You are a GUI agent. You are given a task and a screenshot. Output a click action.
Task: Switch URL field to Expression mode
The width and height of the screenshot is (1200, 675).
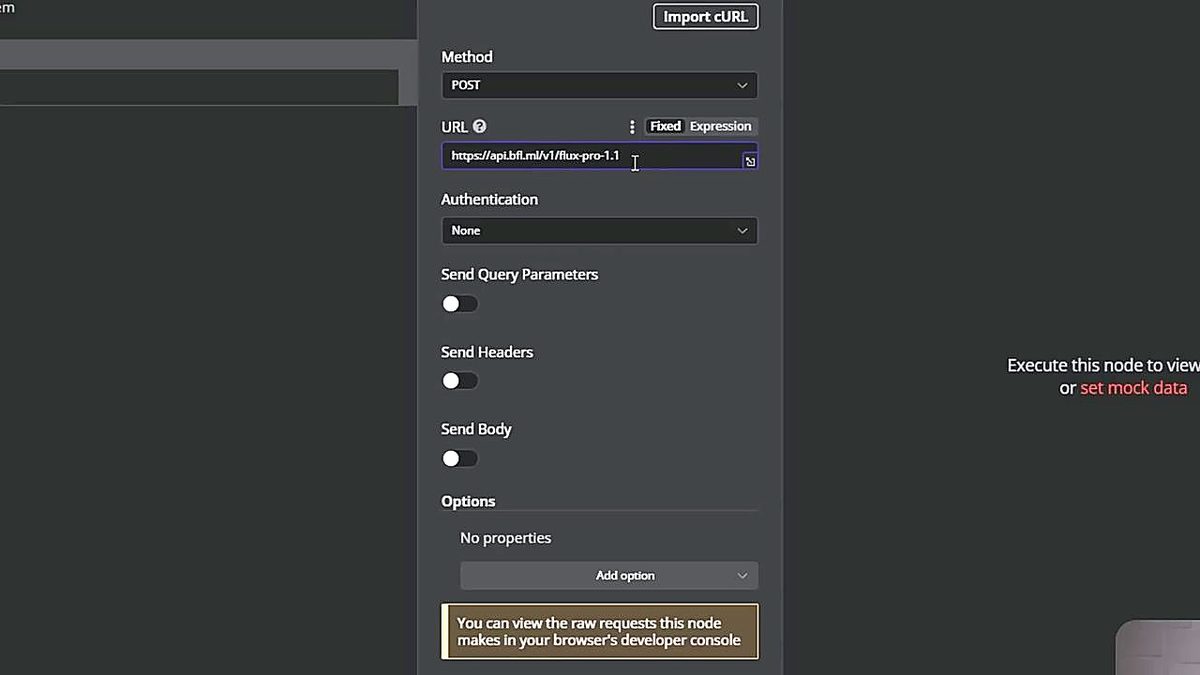coord(720,126)
